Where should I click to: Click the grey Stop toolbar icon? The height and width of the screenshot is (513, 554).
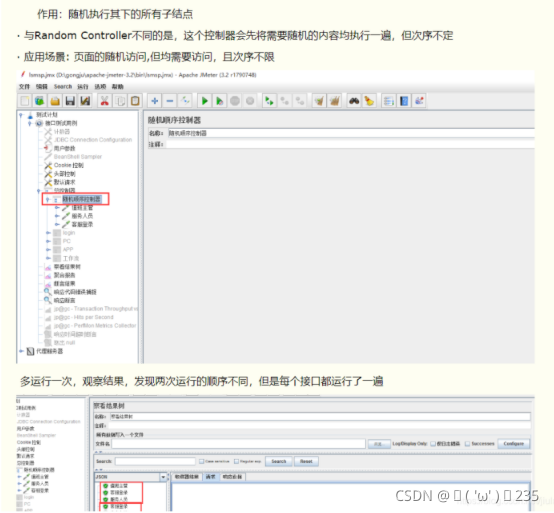[235, 101]
